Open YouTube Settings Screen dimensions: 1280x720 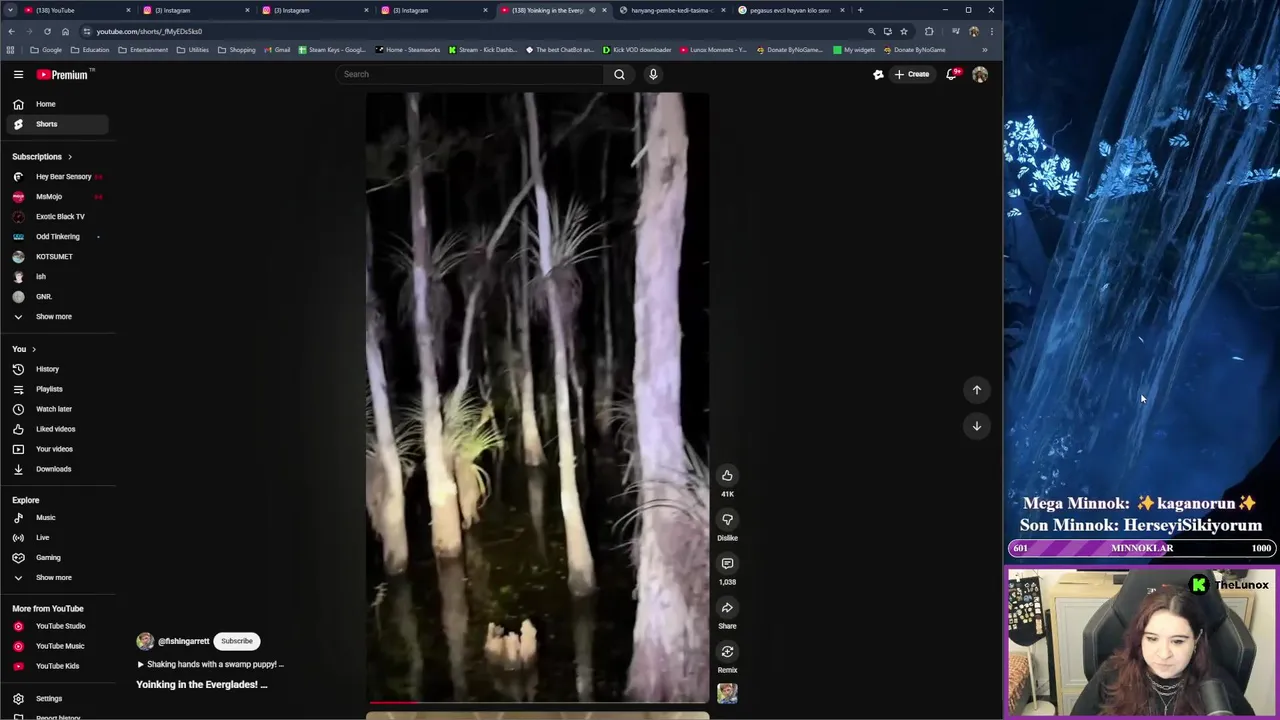tap(57, 699)
